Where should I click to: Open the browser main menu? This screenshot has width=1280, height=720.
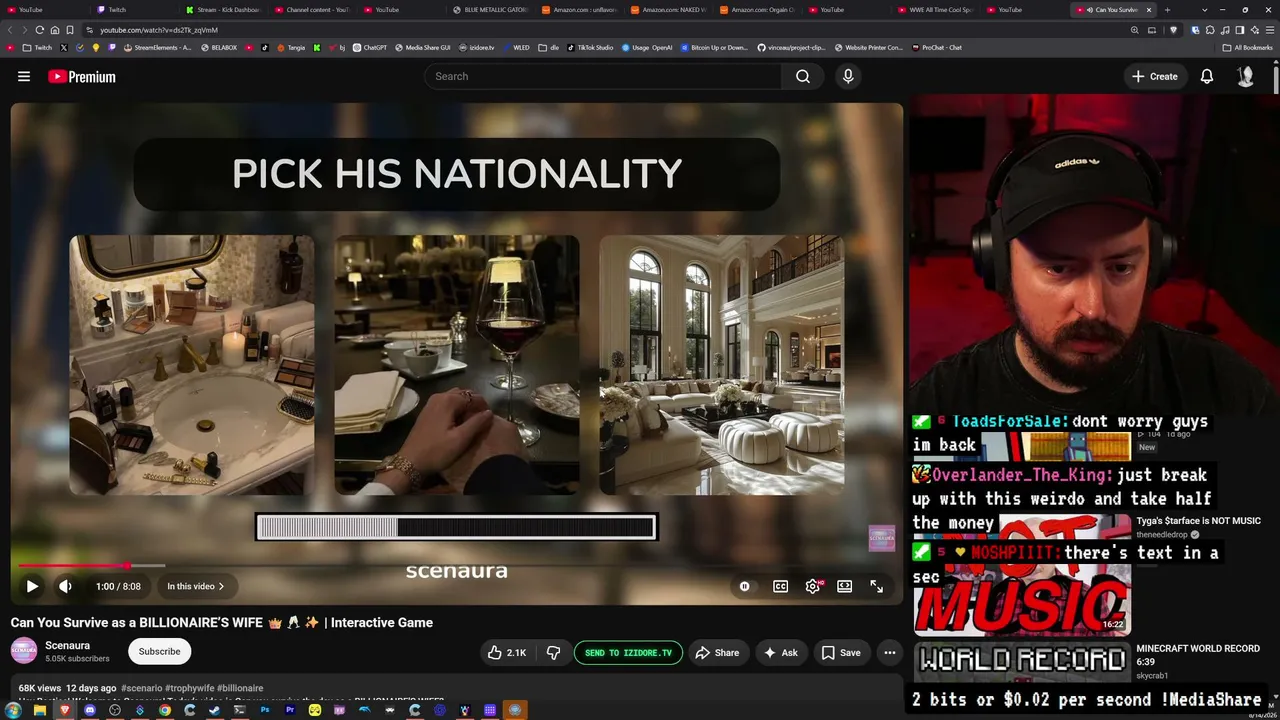[x=1269, y=30]
